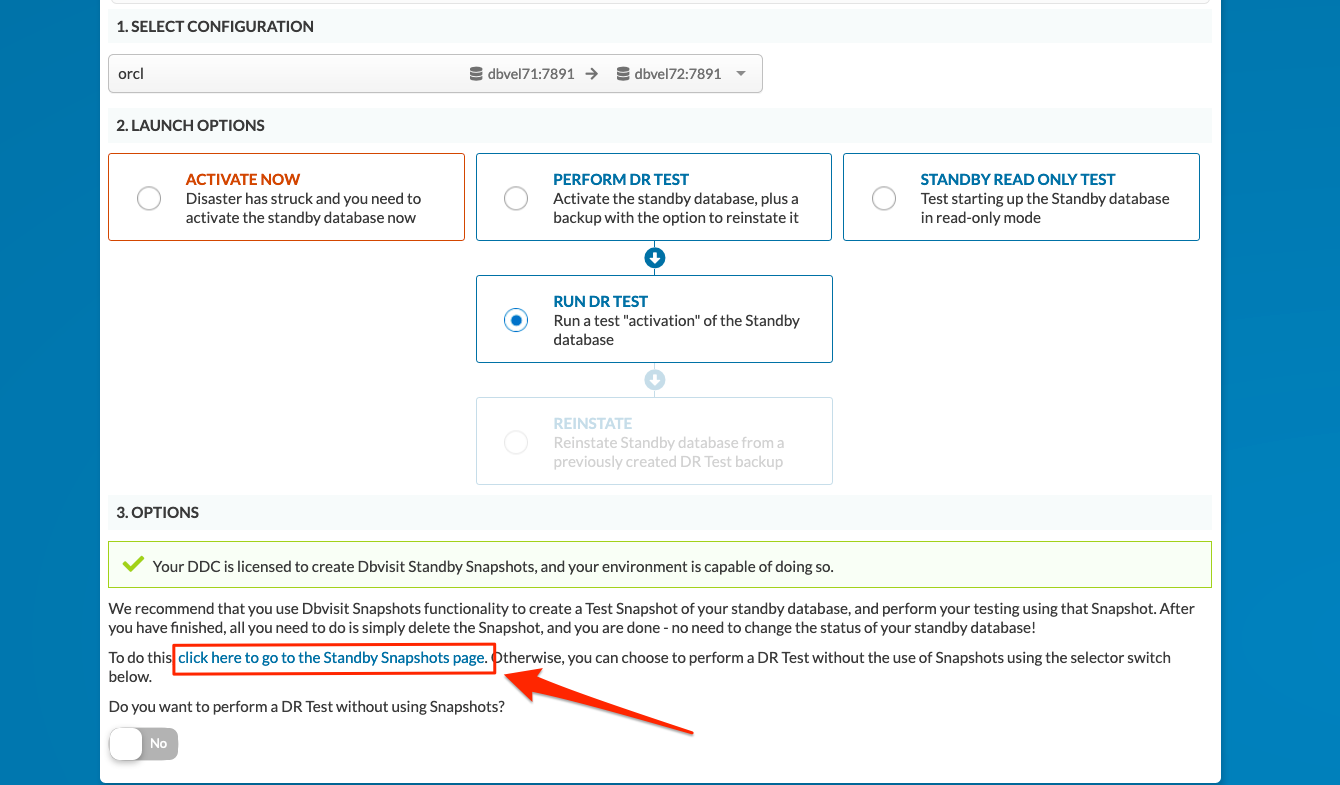This screenshot has width=1340, height=785.
Task: Click the dbvel72:7891 host text
Action: 678,74
